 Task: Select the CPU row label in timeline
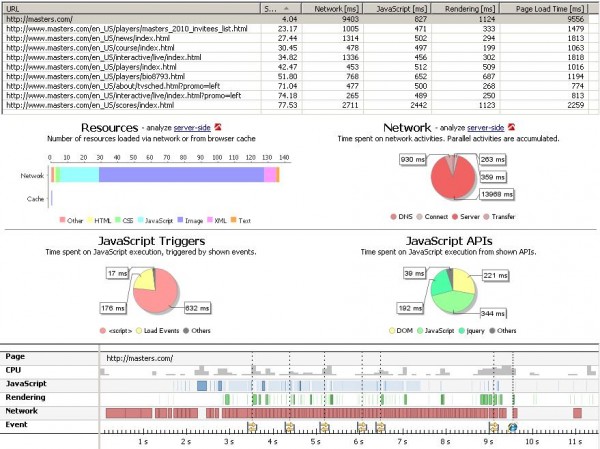click(x=13, y=370)
